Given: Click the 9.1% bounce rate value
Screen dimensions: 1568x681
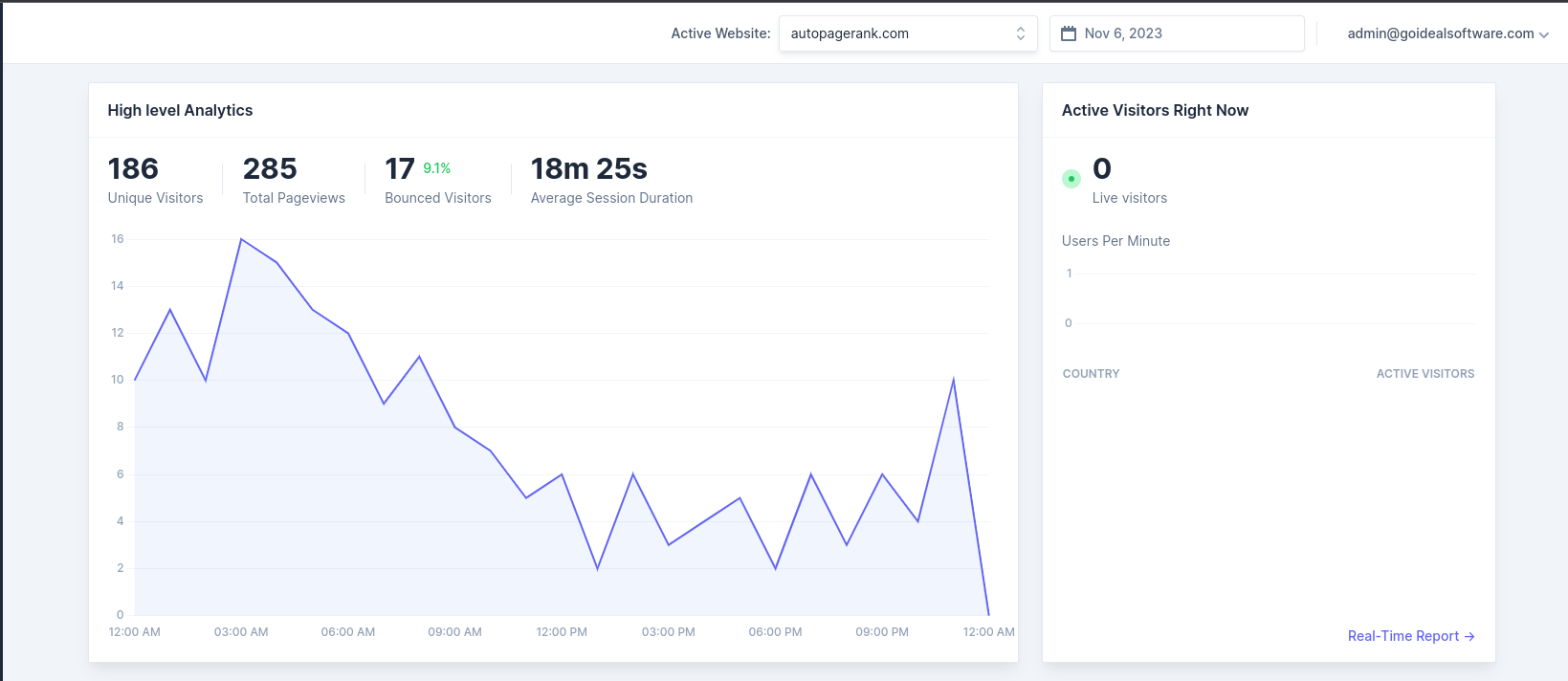Looking at the screenshot, I should tap(437, 168).
